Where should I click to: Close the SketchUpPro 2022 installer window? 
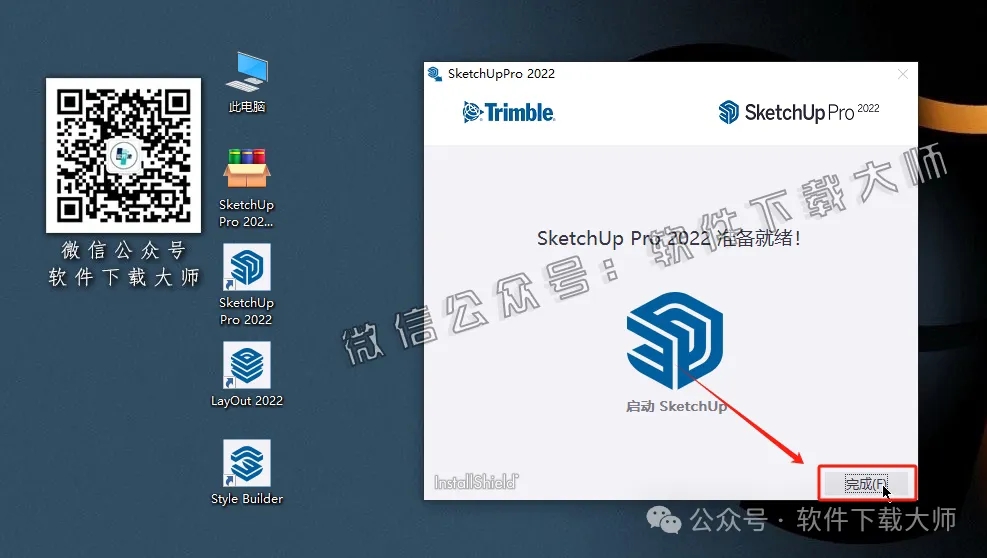point(903,74)
